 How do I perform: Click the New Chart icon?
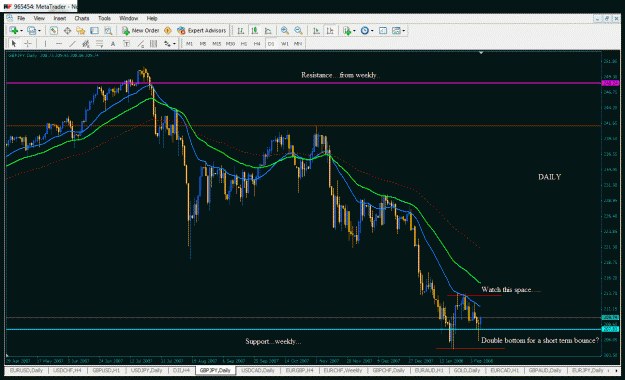[x=14, y=31]
